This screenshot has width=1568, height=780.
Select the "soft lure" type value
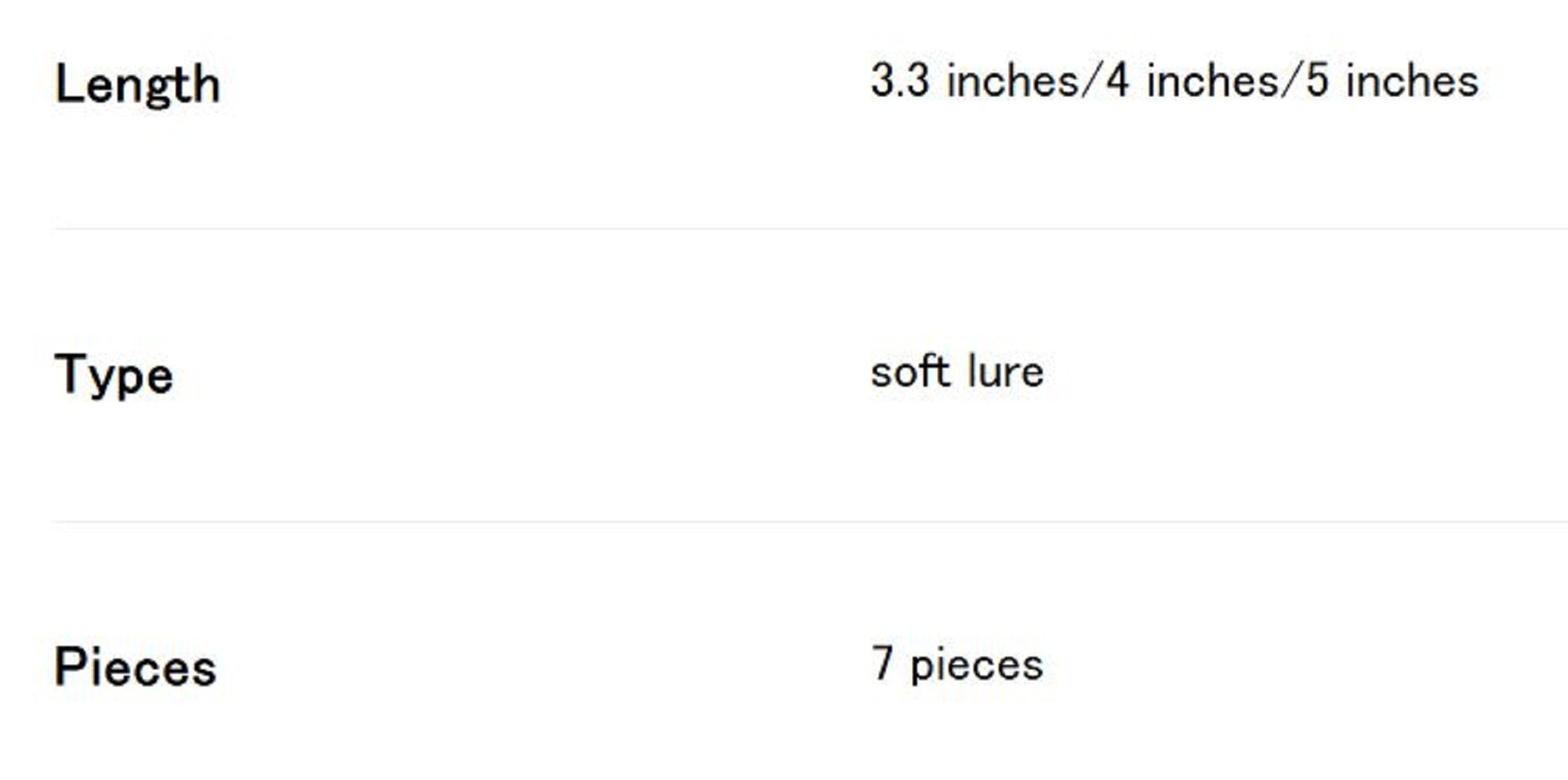pos(957,372)
